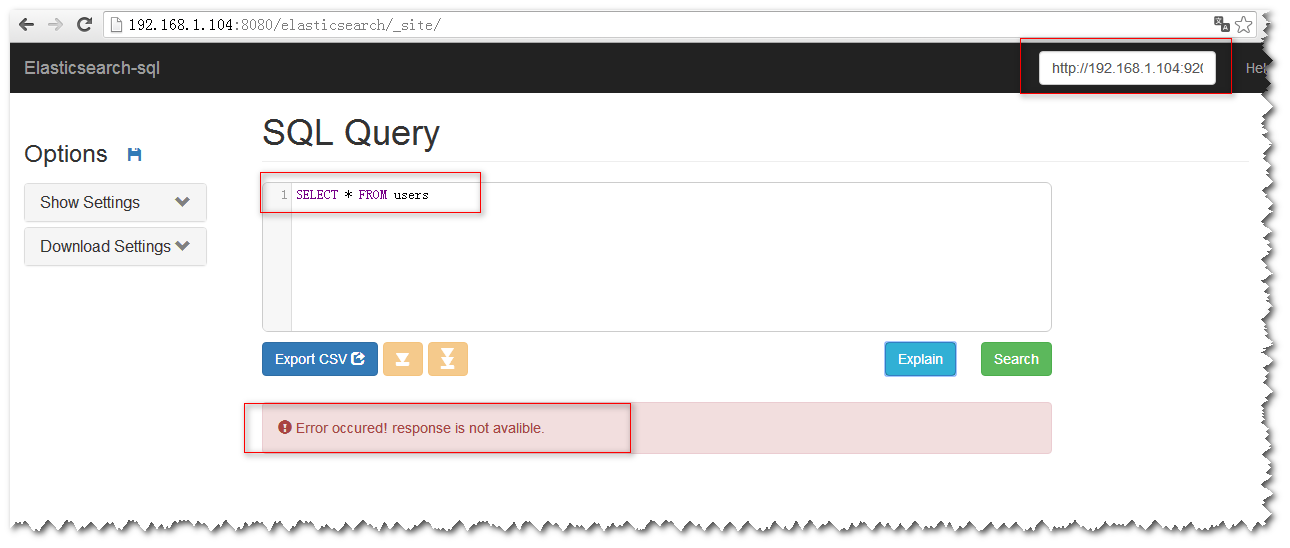Image resolution: width=1290 pixels, height=548 pixels.
Task: Select the error message 'Error occured! response is not avalible.'
Action: (x=420, y=428)
